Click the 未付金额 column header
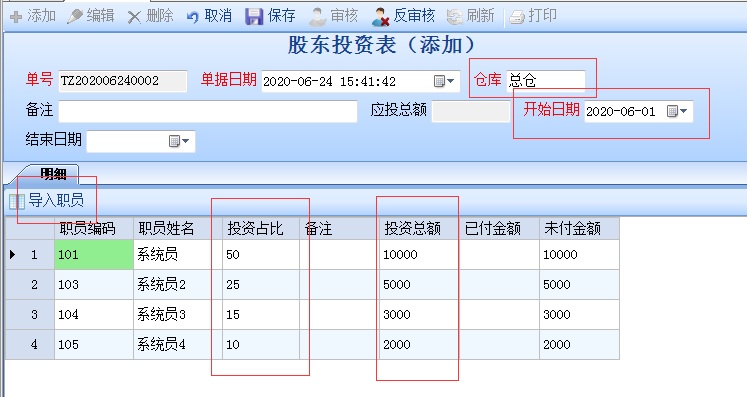The width and height of the screenshot is (750, 397). tap(579, 229)
